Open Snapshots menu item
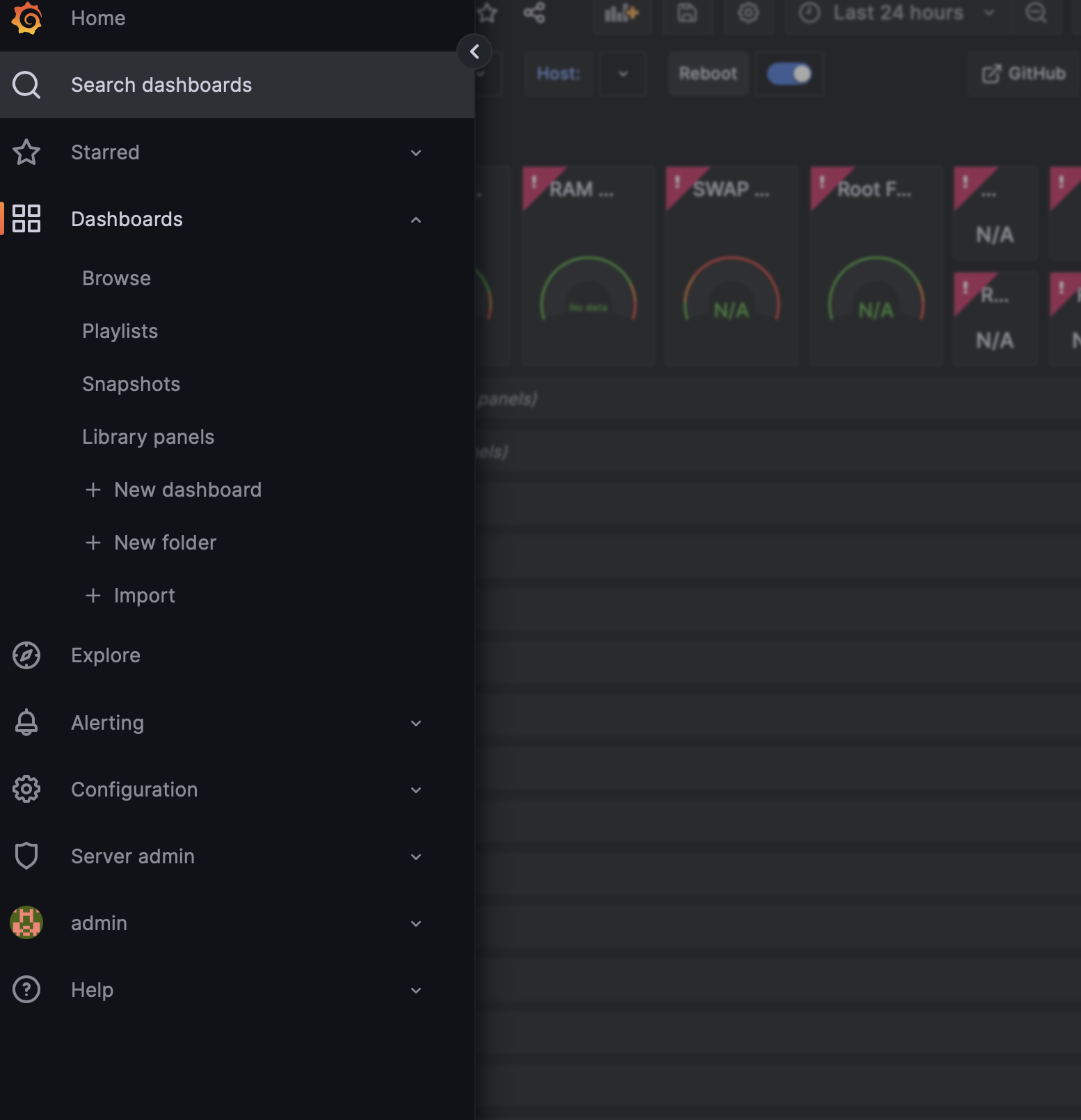 coord(131,384)
